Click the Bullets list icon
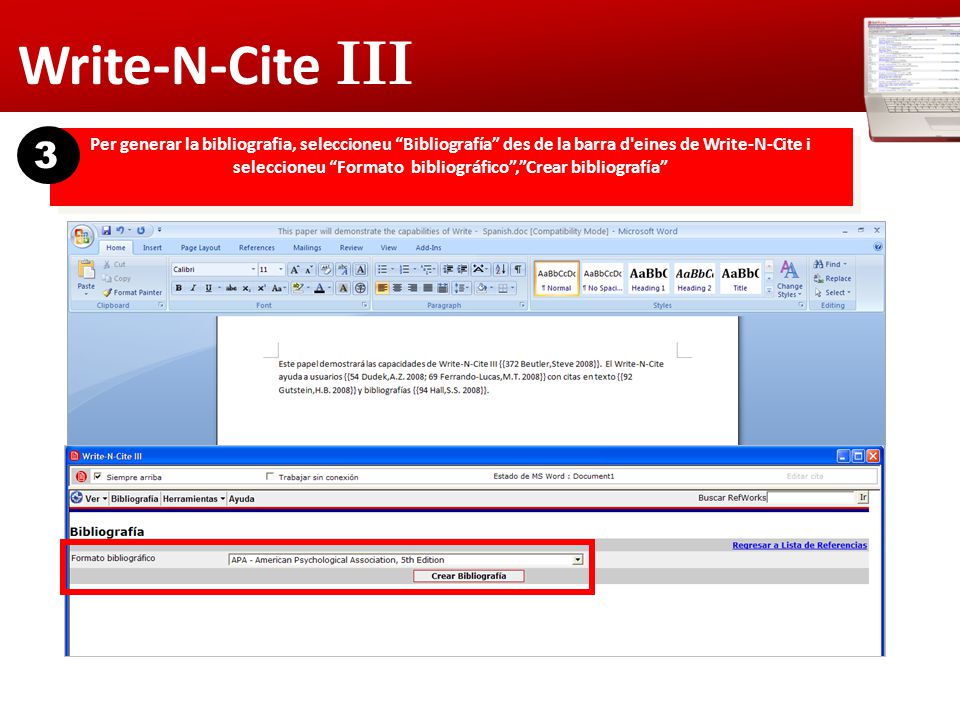The height and width of the screenshot is (720, 960). (382, 269)
